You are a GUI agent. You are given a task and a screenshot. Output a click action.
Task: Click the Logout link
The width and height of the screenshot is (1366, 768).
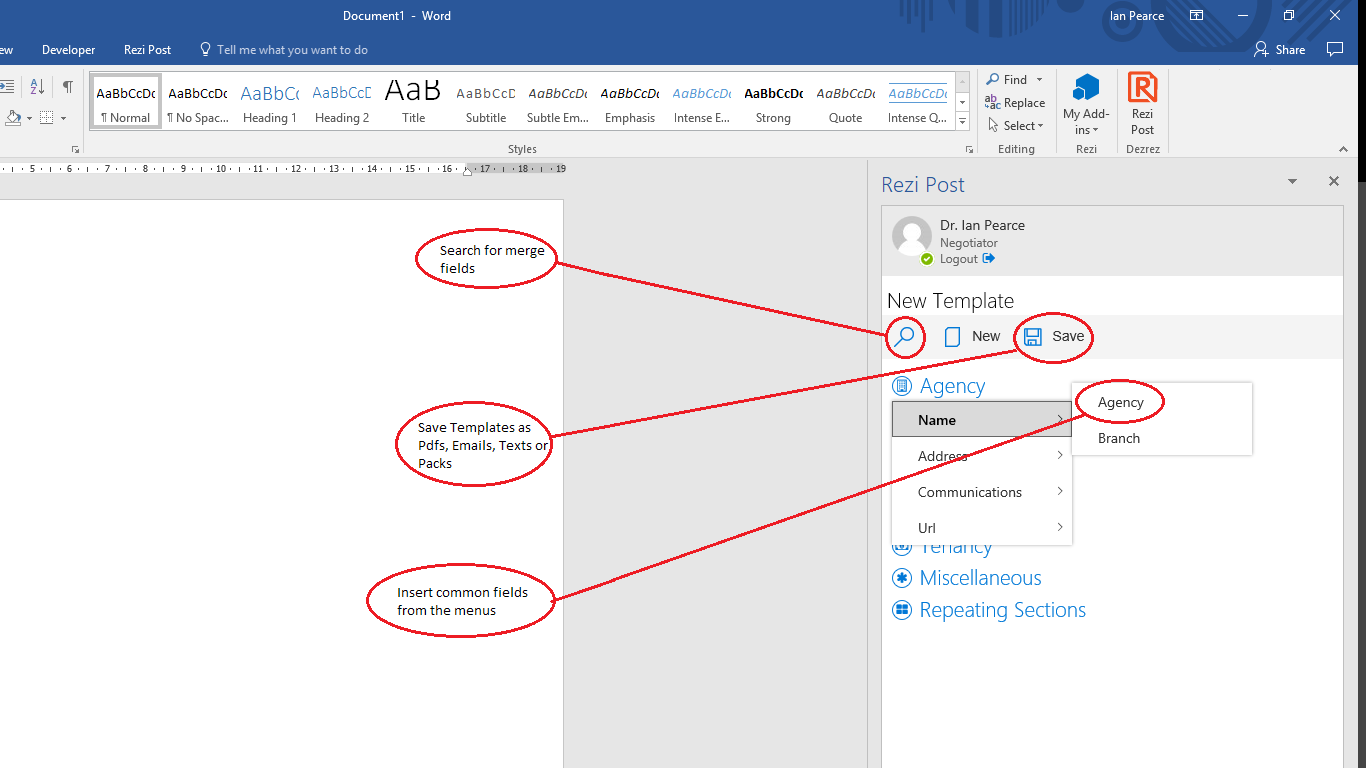pos(967,259)
